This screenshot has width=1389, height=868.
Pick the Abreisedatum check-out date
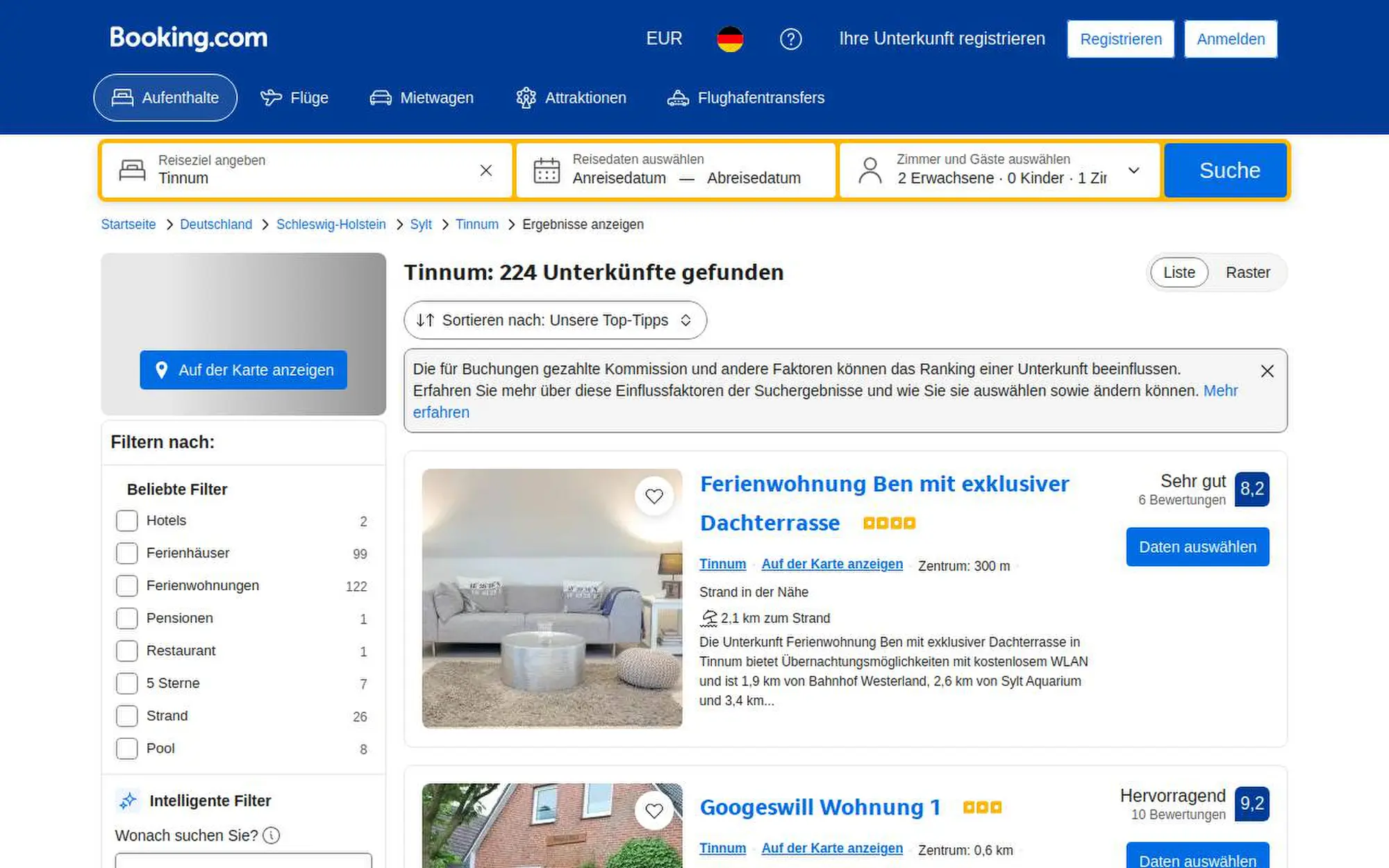coord(754,178)
